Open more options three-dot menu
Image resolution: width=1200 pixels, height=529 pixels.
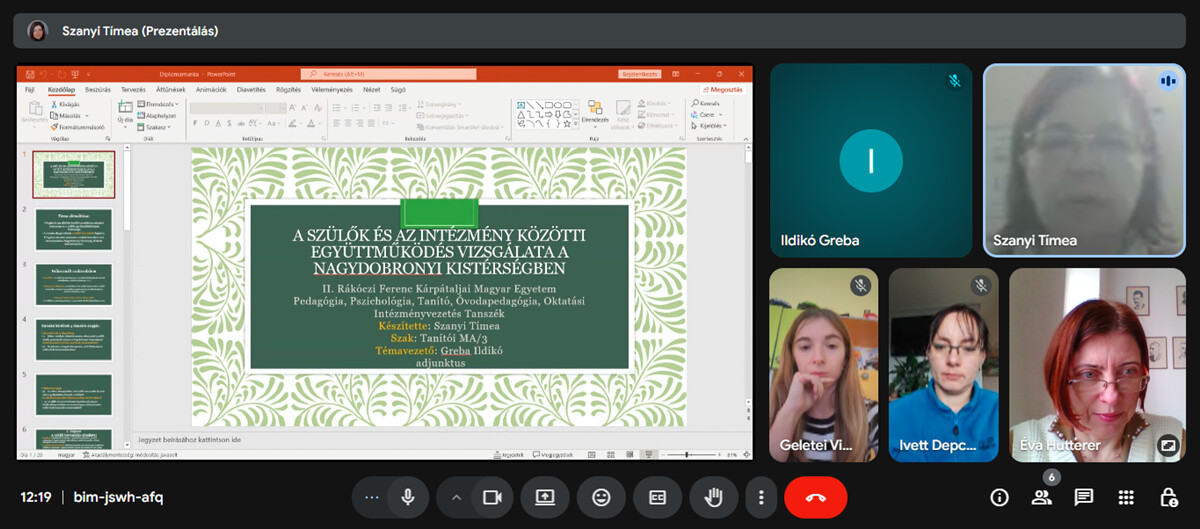761,497
